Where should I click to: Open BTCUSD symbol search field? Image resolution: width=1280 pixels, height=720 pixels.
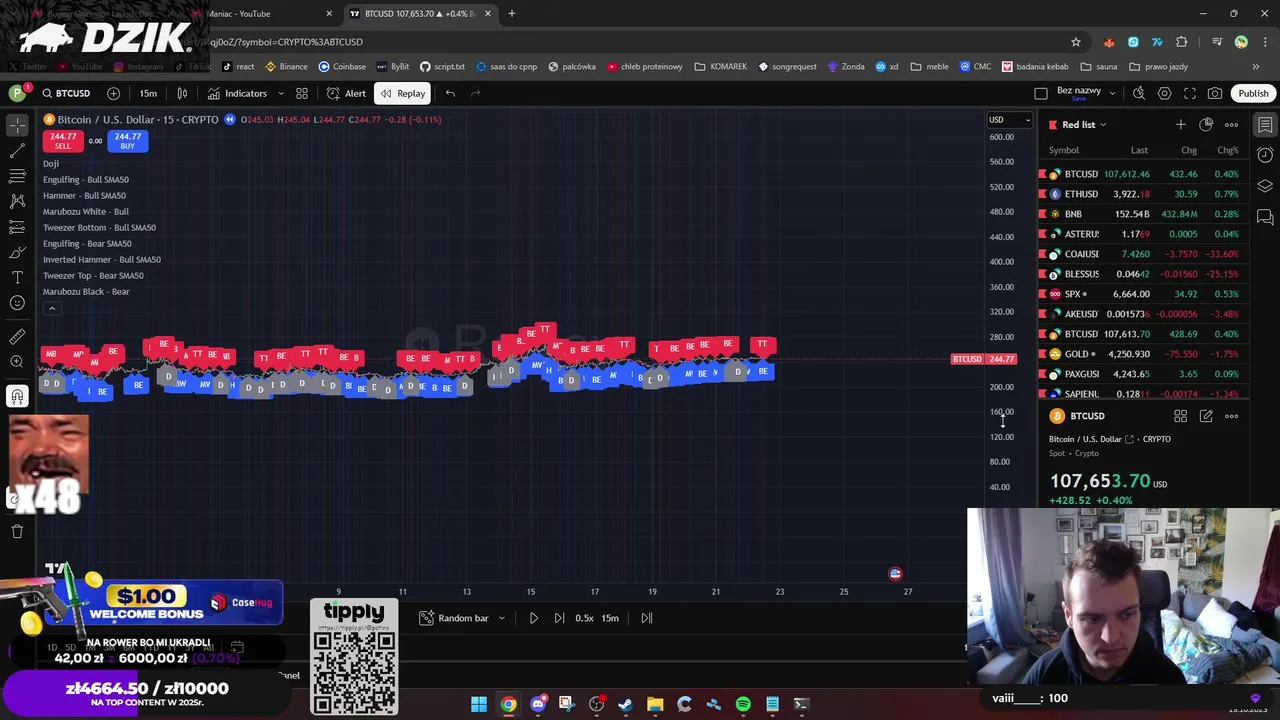pos(66,93)
